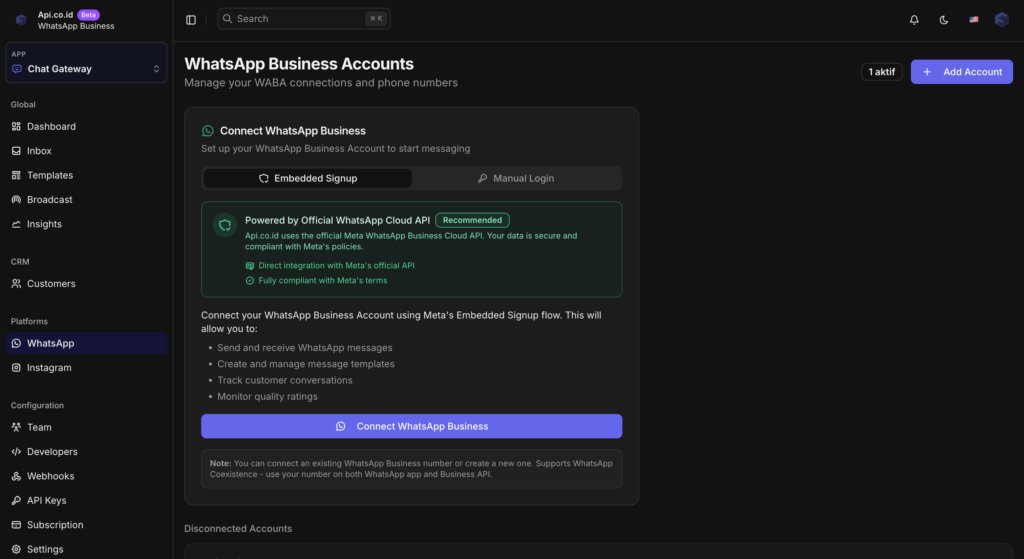The width and height of the screenshot is (1024, 559).
Task: Click the API Keys key icon
Action: [16, 500]
